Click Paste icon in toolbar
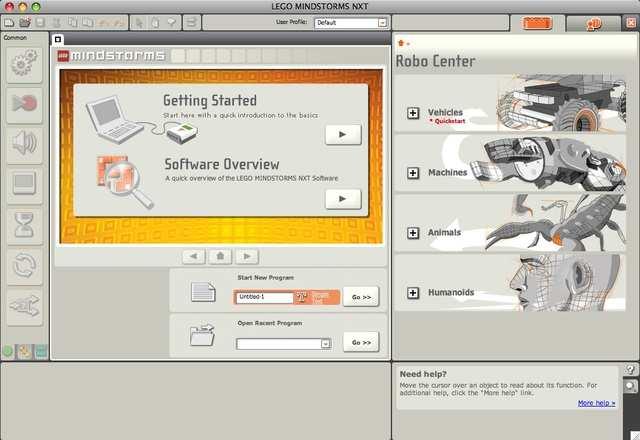The image size is (640, 440). (x=88, y=23)
